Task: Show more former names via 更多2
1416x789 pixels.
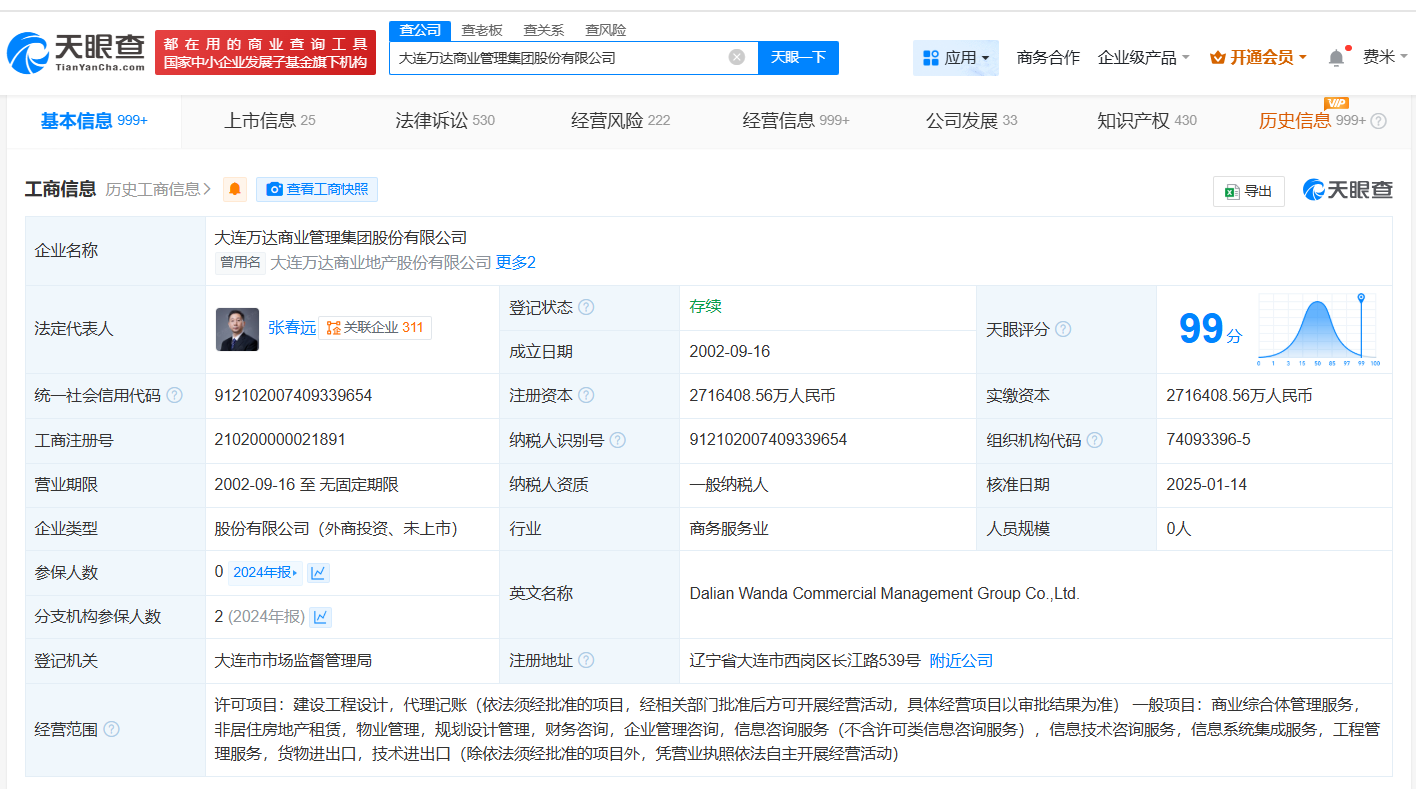Action: point(516,262)
